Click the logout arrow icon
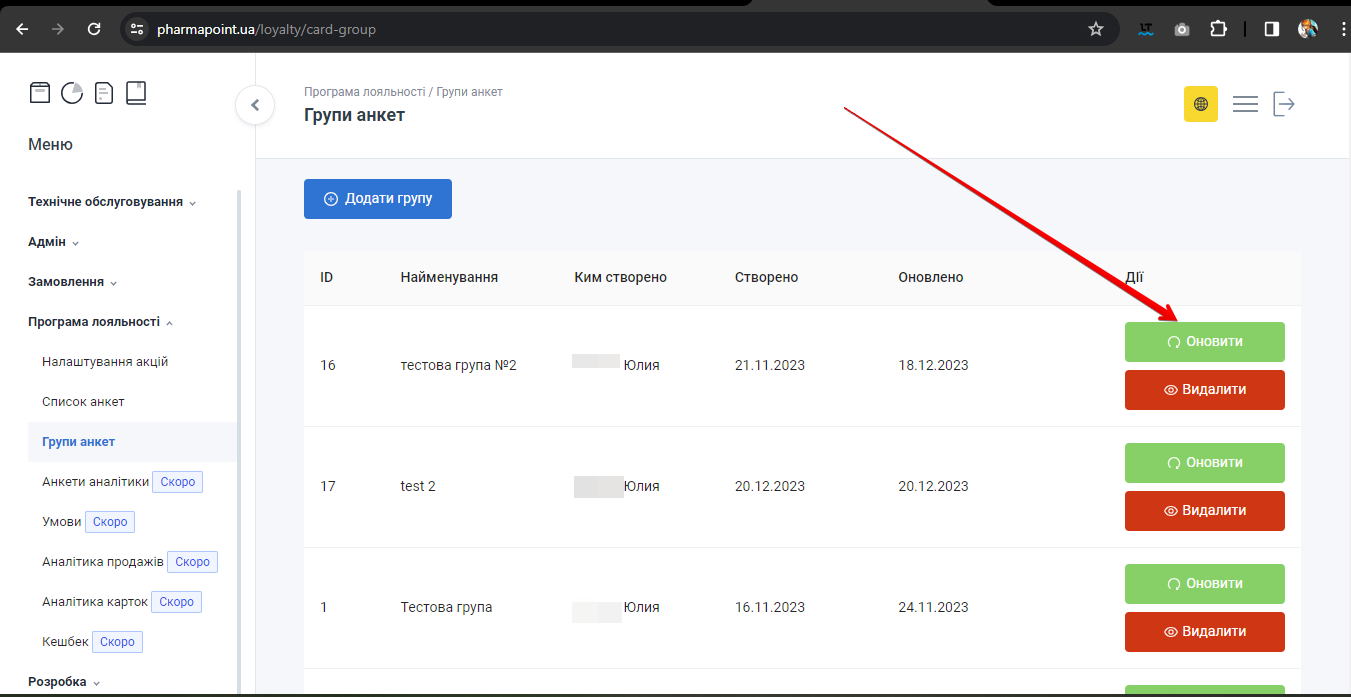 (x=1284, y=104)
